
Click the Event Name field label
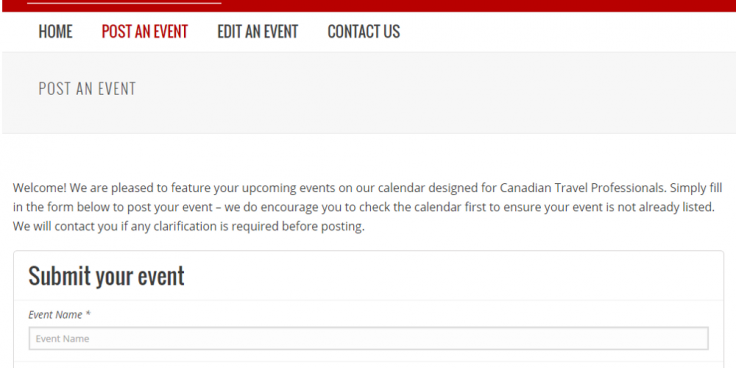(55, 314)
